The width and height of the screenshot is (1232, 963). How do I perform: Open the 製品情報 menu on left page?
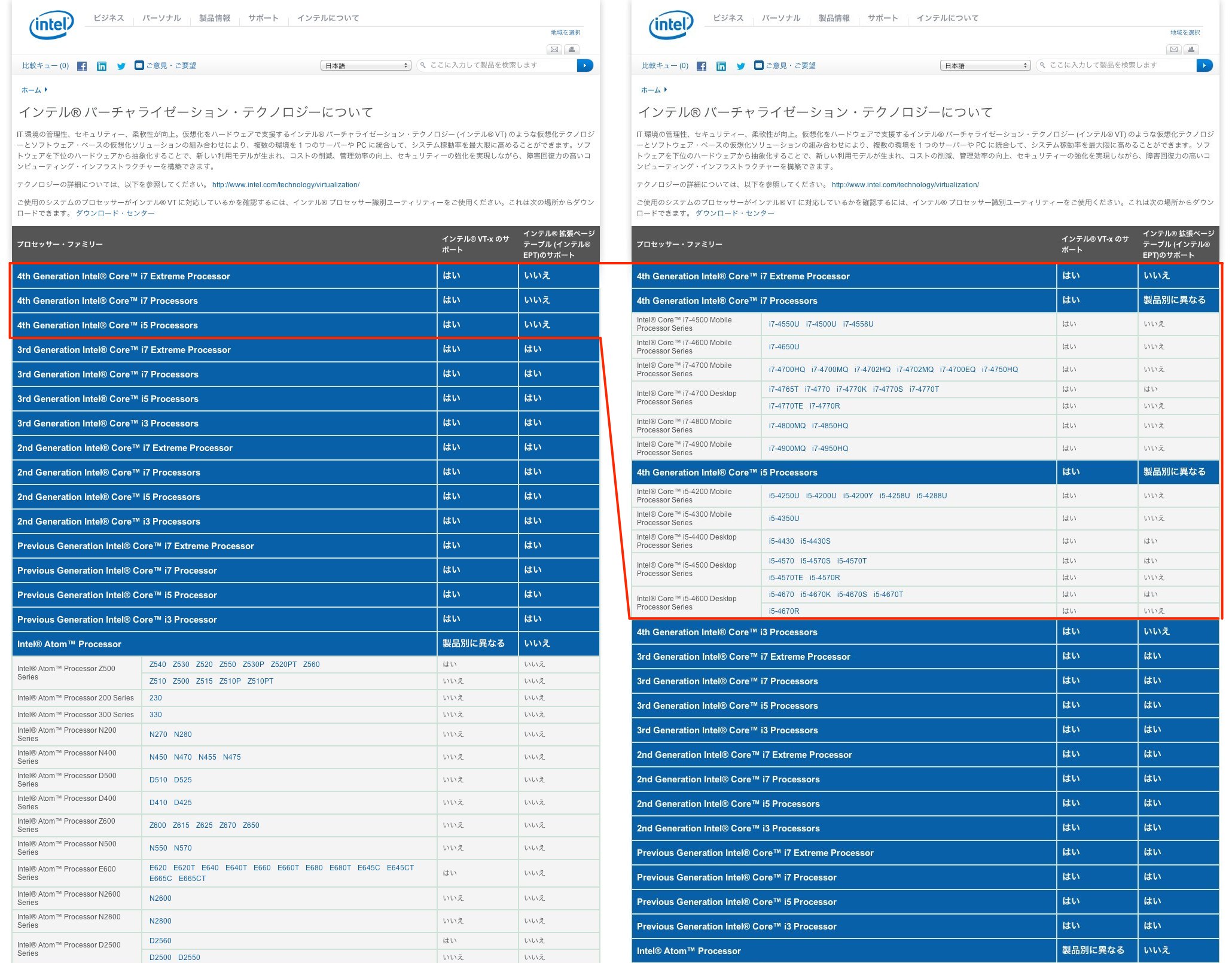coord(214,18)
